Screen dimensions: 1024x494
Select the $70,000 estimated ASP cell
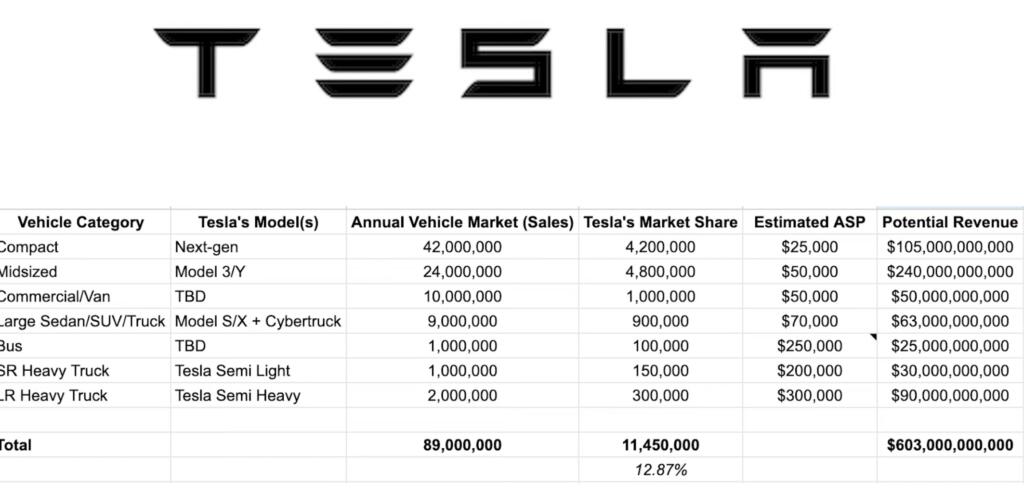[810, 321]
